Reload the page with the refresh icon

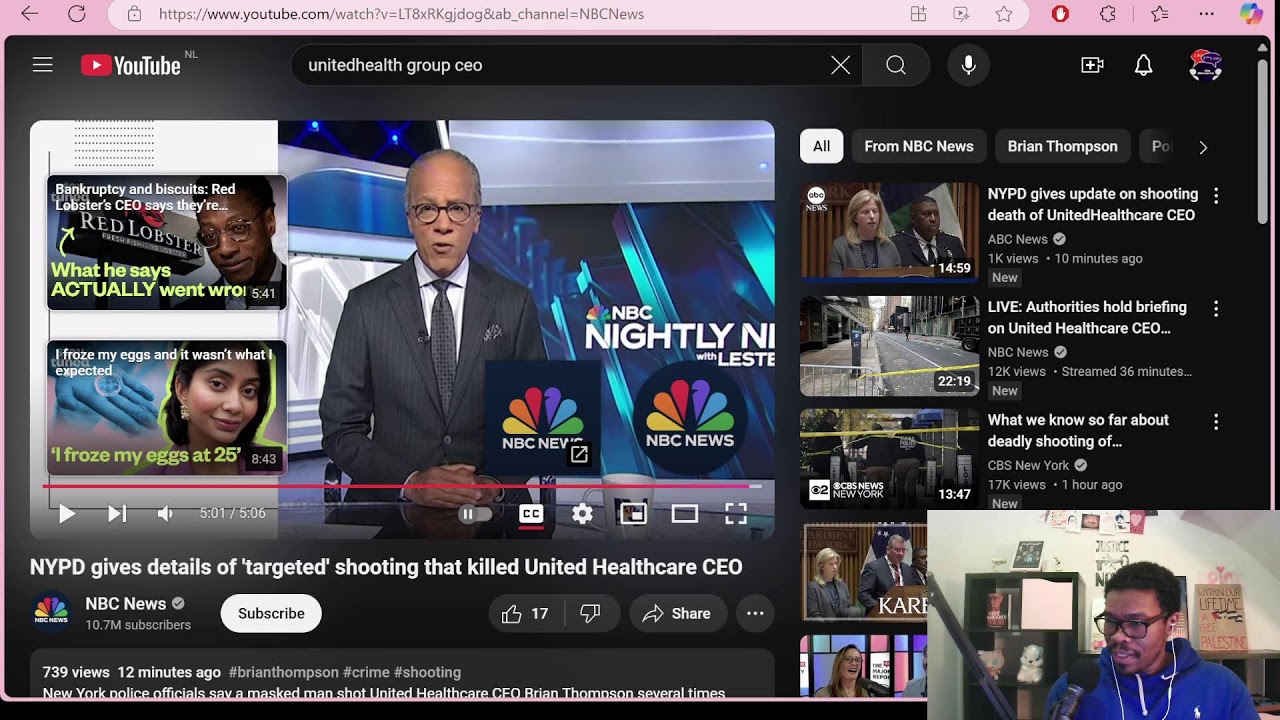tap(77, 14)
